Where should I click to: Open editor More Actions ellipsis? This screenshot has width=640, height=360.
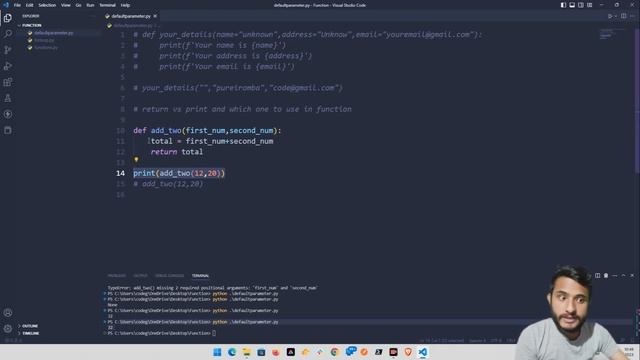[x=632, y=16]
